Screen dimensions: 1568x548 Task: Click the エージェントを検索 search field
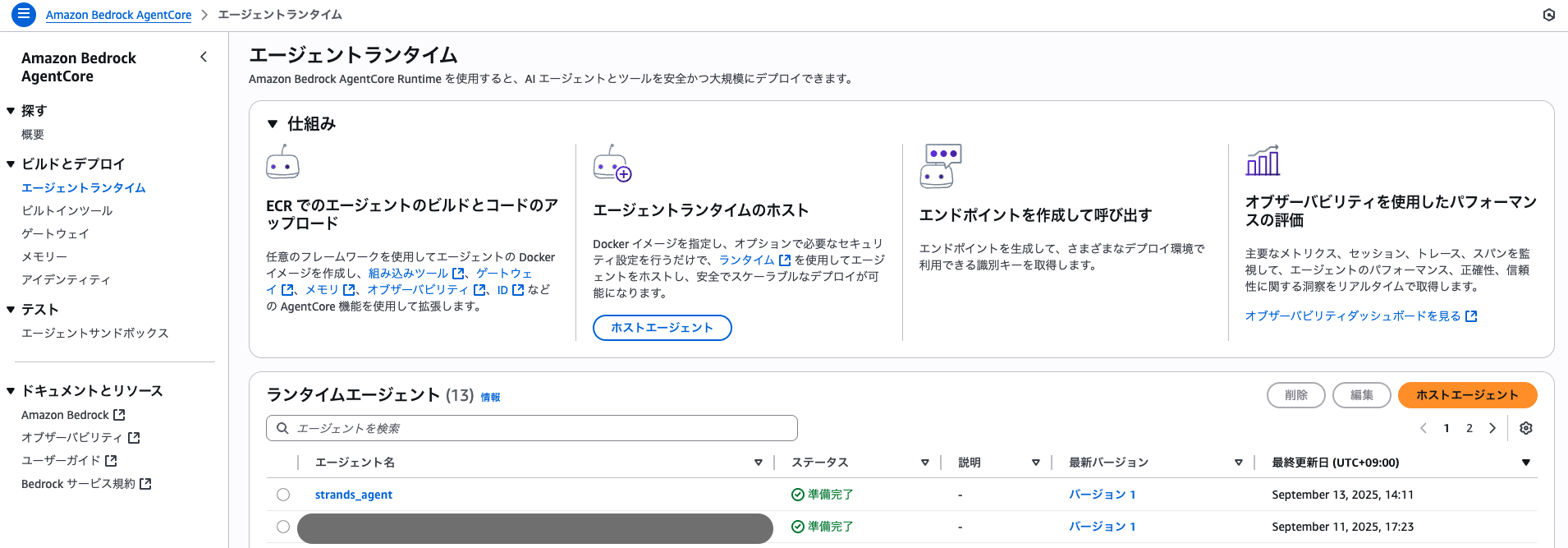(x=532, y=428)
